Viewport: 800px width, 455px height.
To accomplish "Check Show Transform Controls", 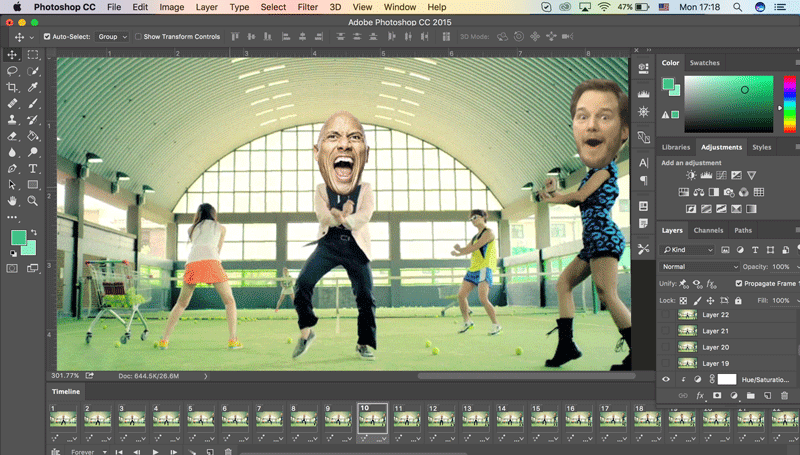I will [x=138, y=37].
